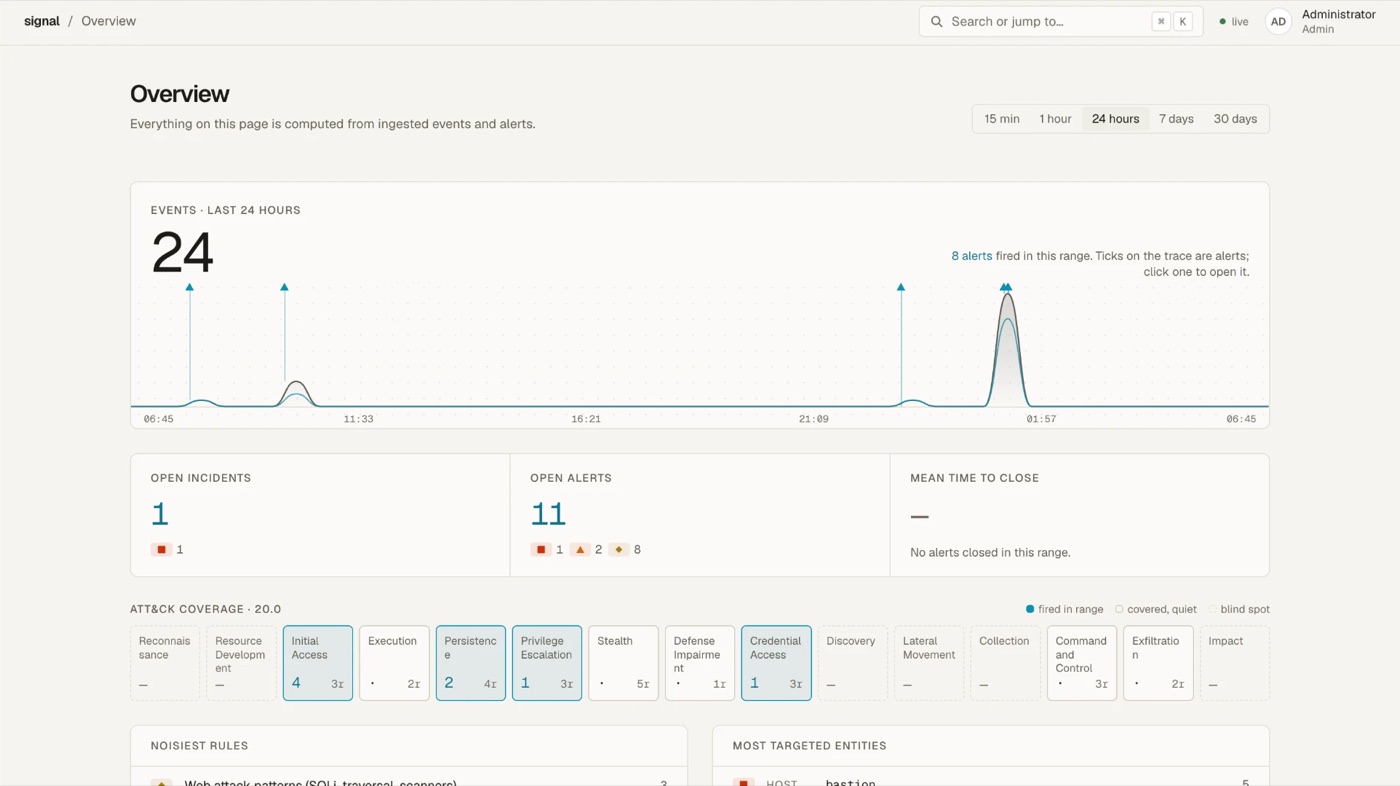Focus the 'Search or jump to…' field

tap(1061, 21)
